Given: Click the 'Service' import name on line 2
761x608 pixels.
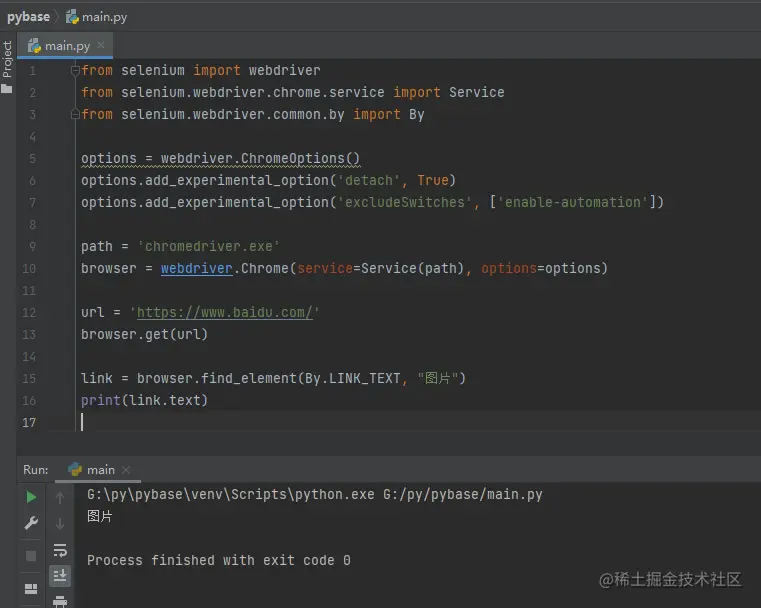Looking at the screenshot, I should pyautogui.click(x=477, y=92).
